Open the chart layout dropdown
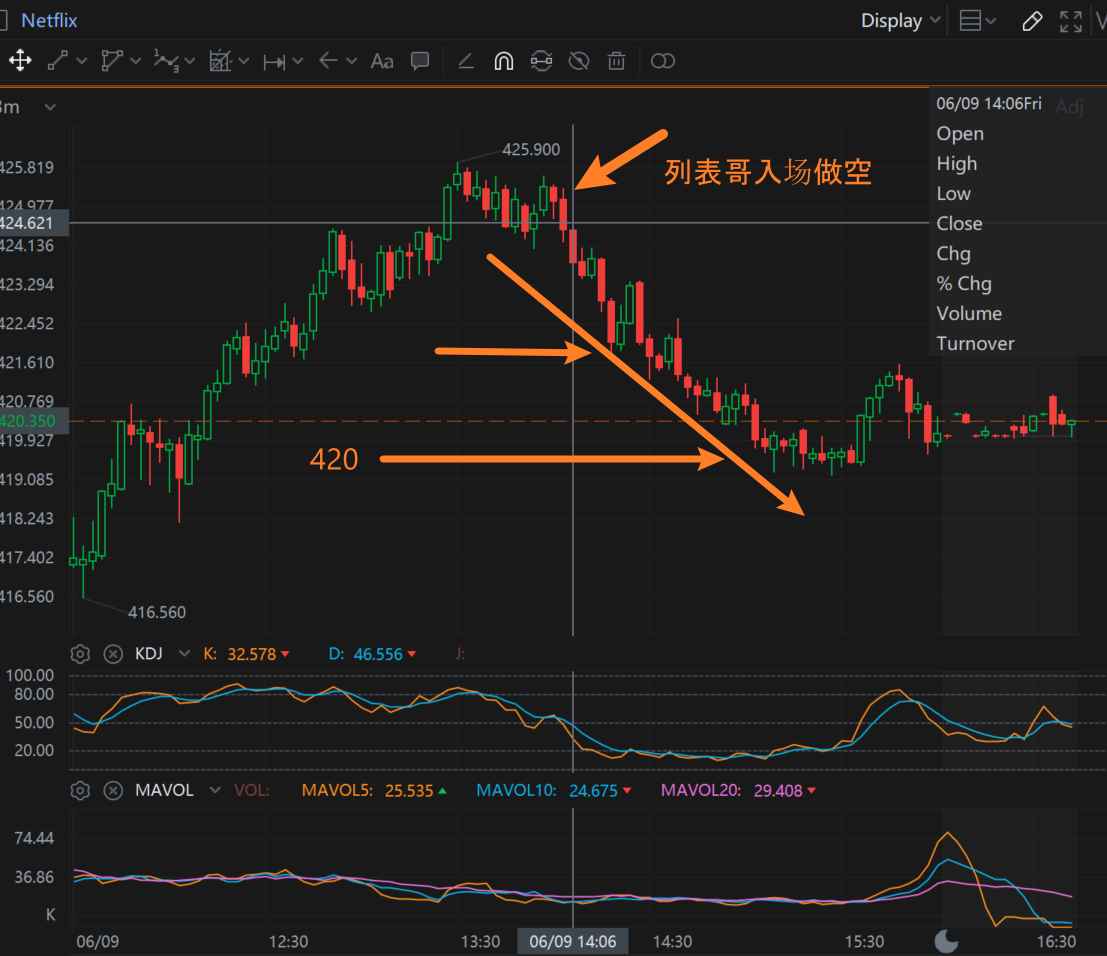The width and height of the screenshot is (1107, 956). click(x=977, y=21)
